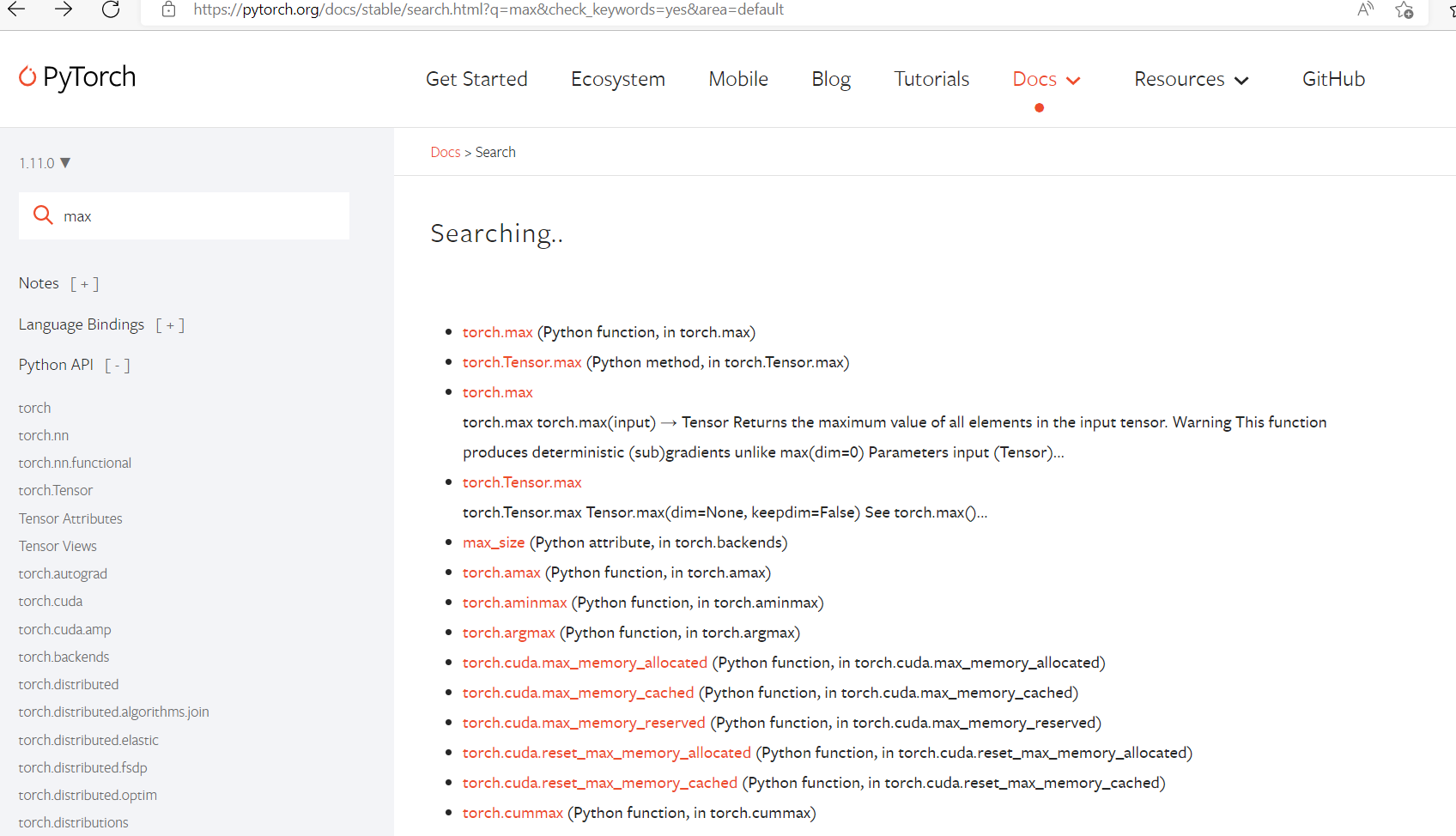Collapse the Python API section
Screen dimensions: 1456x836
tap(118, 366)
